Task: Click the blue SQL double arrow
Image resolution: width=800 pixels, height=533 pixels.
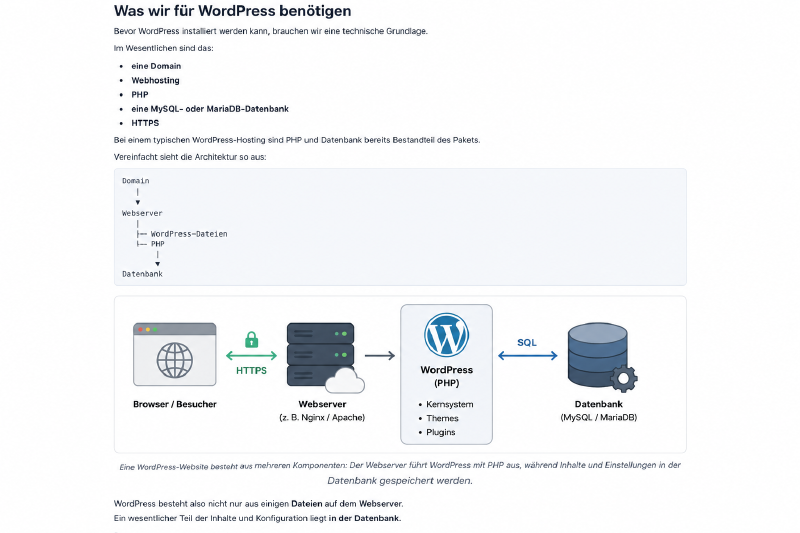Action: coord(528,356)
